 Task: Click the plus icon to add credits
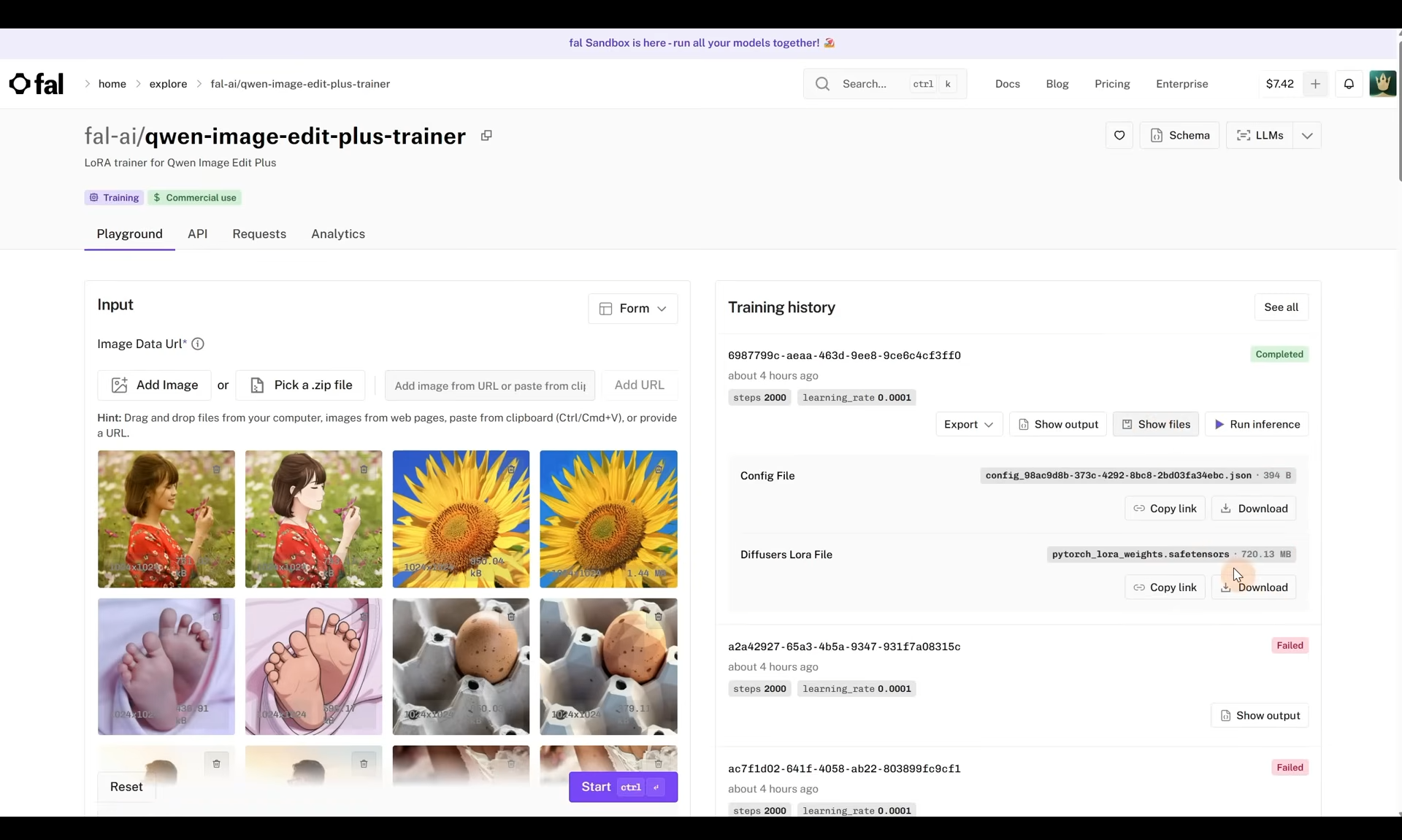click(1315, 84)
